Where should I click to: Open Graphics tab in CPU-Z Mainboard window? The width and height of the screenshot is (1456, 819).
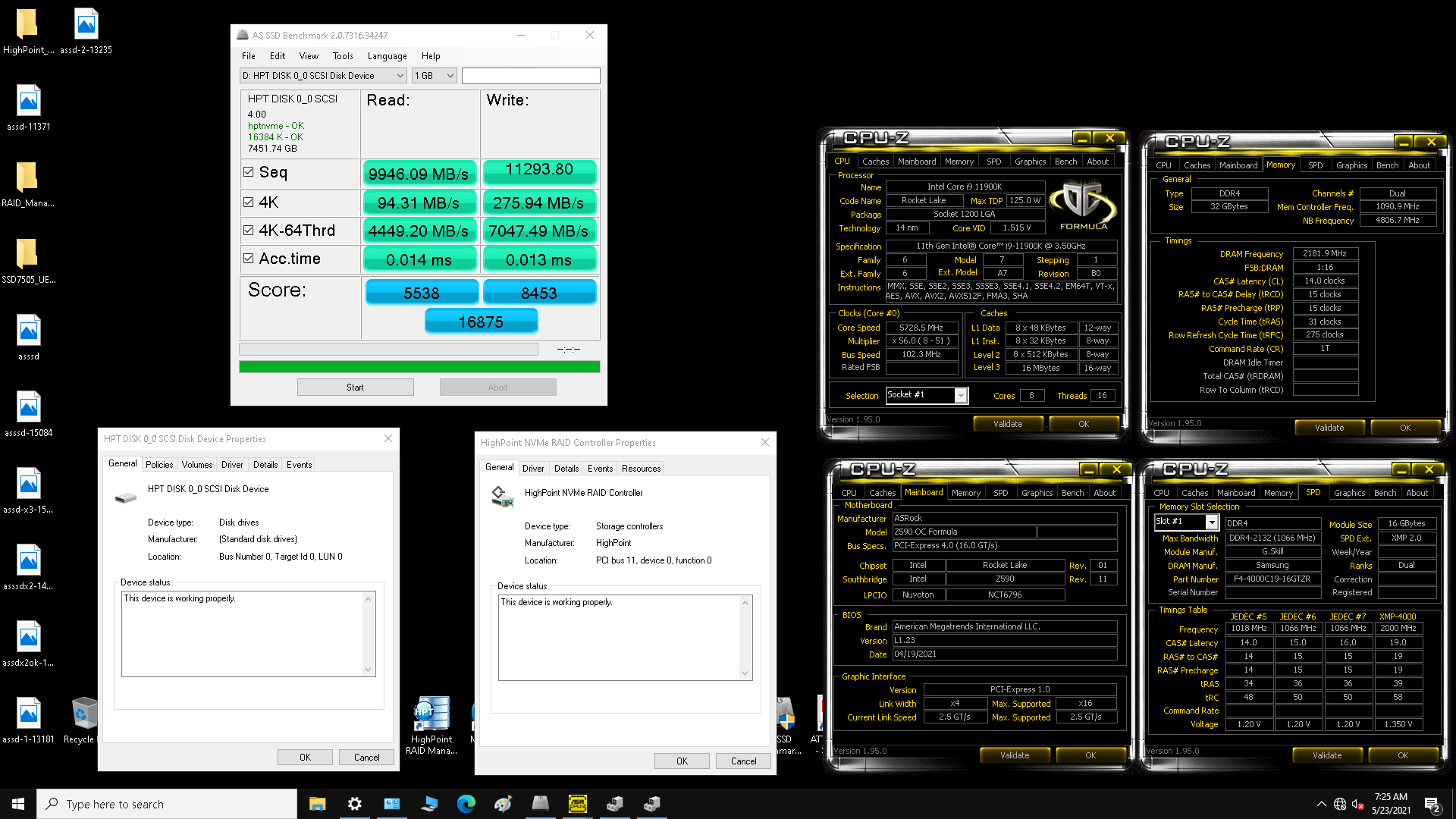coord(1037,493)
